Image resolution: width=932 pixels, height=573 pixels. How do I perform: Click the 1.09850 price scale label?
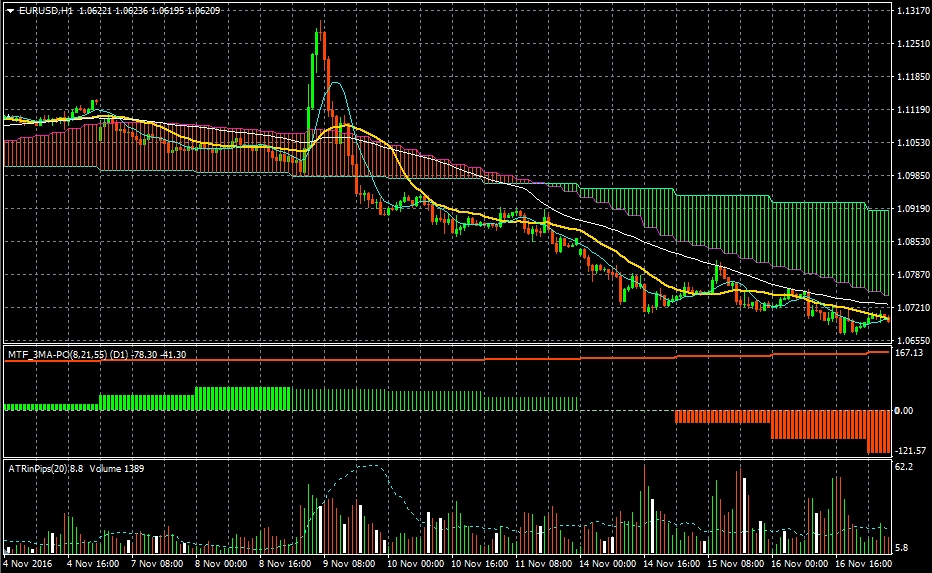(914, 175)
